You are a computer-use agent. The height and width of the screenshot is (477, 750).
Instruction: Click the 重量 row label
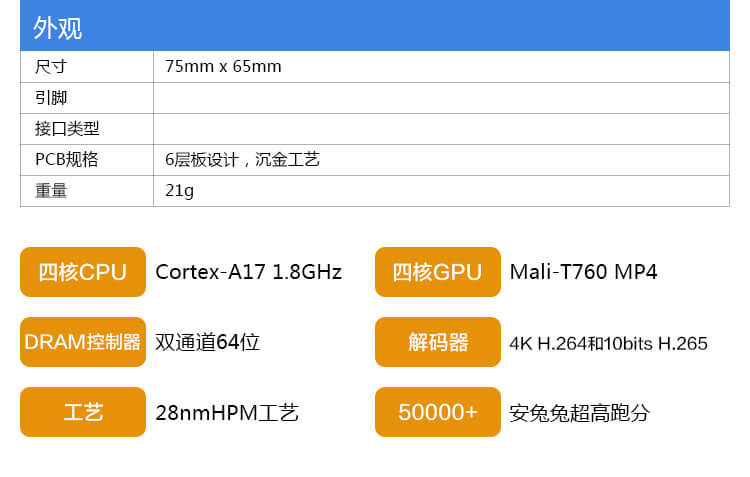(50, 191)
